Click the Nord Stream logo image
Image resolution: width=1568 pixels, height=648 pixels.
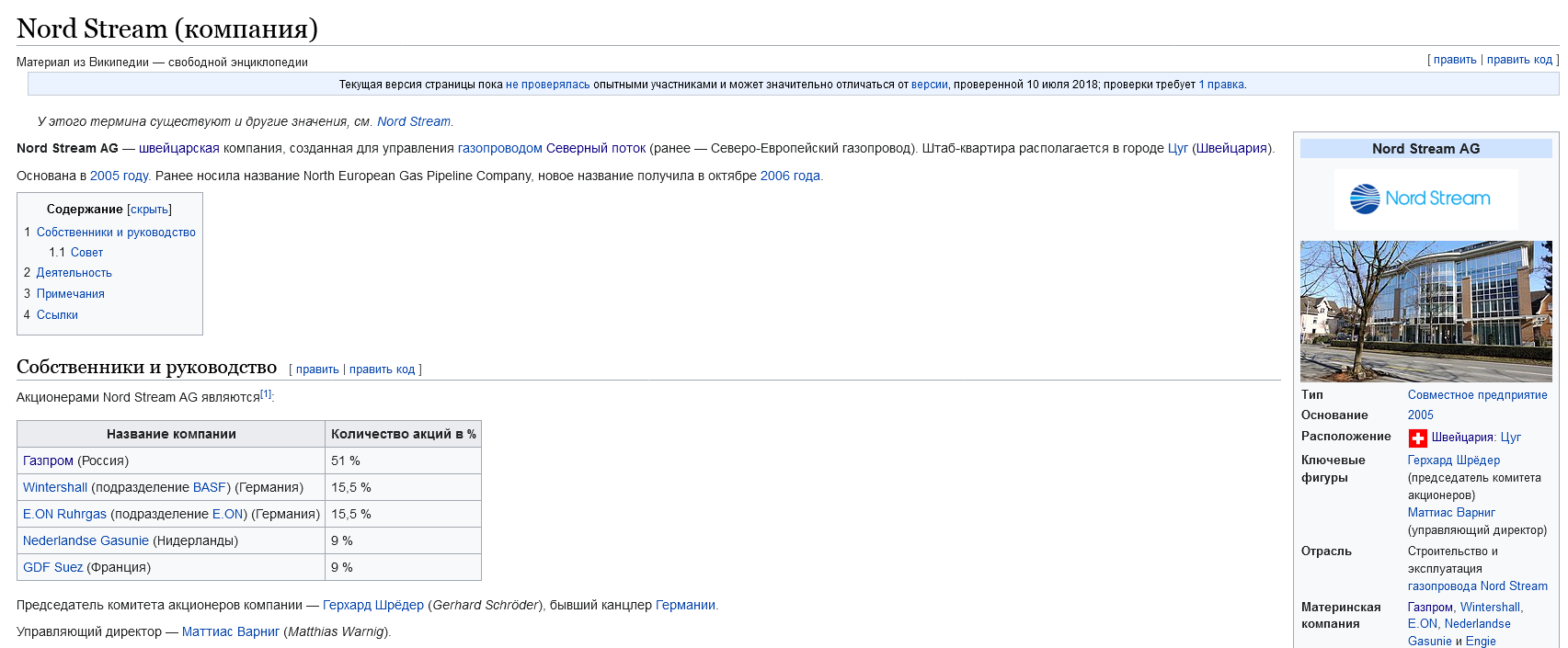coord(1425,199)
